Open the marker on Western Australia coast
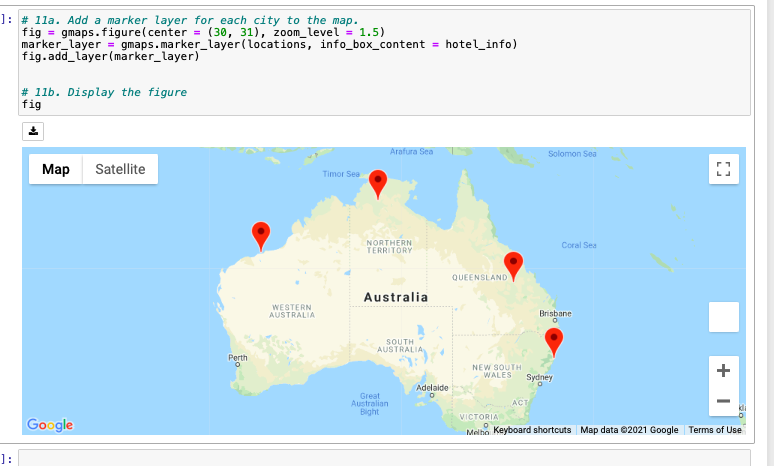This screenshot has width=774, height=466. coord(261,236)
